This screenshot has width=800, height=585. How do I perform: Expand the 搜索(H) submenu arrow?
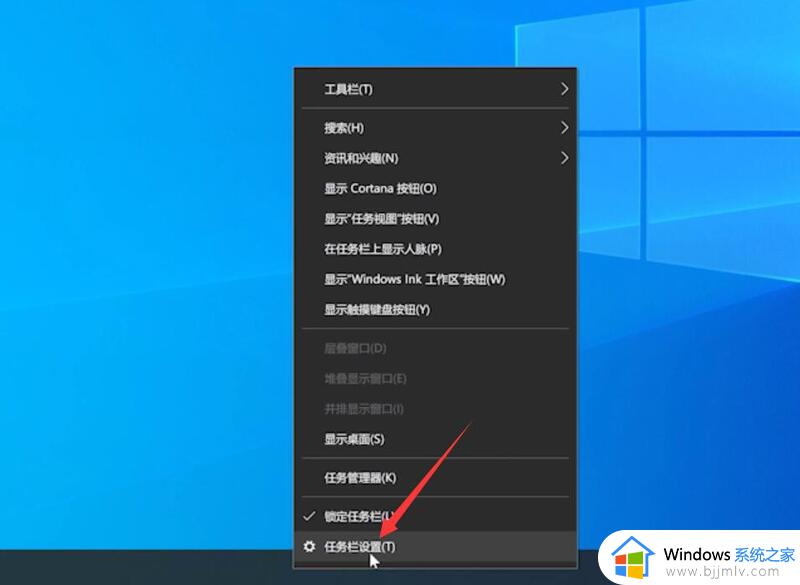coord(564,128)
